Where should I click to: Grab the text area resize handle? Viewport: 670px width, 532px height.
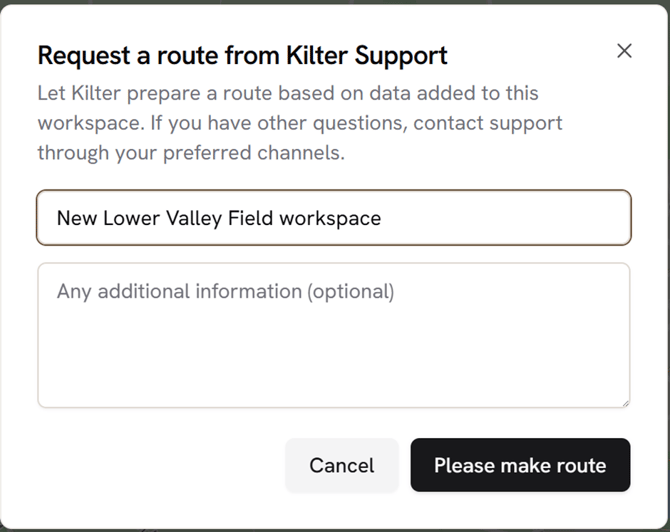pyautogui.click(x=624, y=402)
